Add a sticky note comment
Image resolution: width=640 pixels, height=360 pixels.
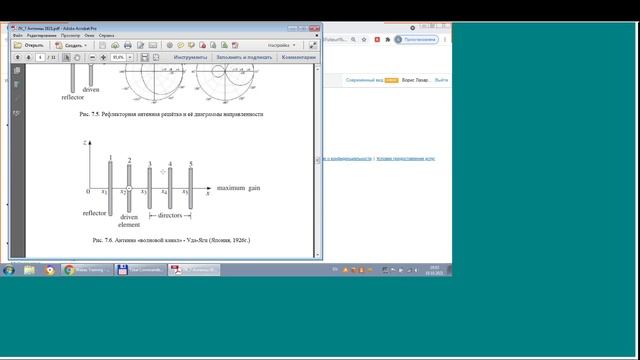[180, 45]
